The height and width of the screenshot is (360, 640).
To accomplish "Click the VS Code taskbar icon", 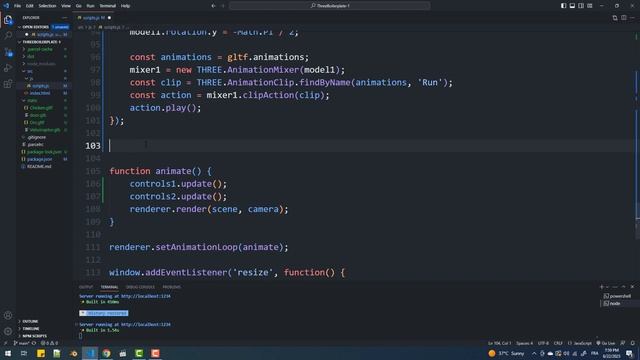I will pyautogui.click(x=90, y=353).
